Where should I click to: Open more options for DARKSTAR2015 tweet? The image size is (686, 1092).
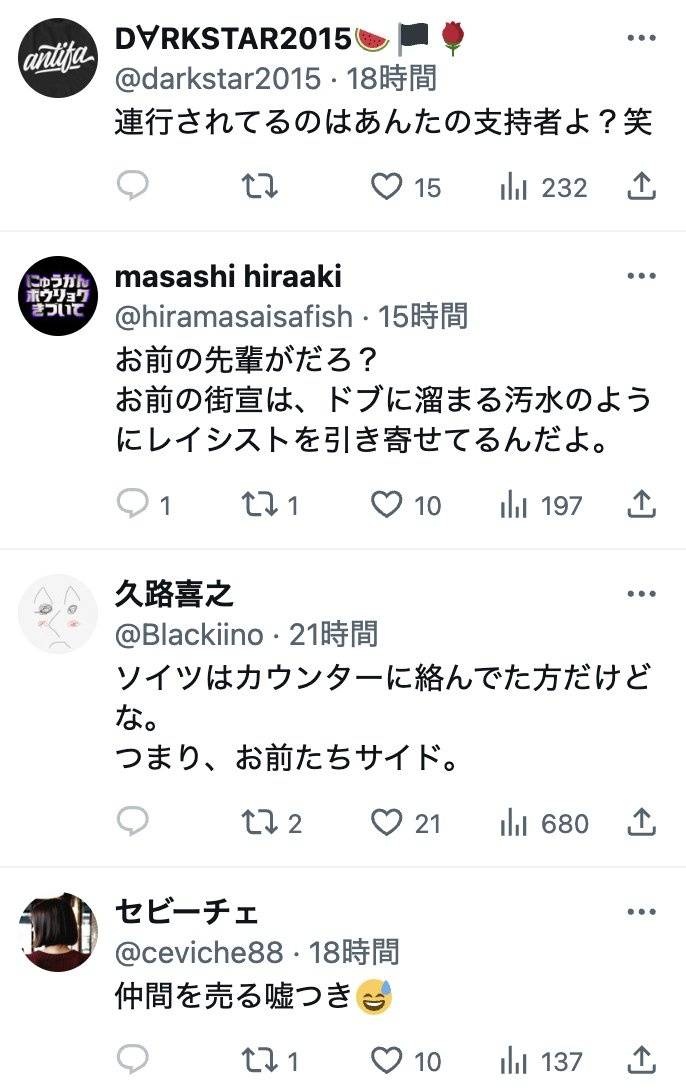[x=641, y=38]
